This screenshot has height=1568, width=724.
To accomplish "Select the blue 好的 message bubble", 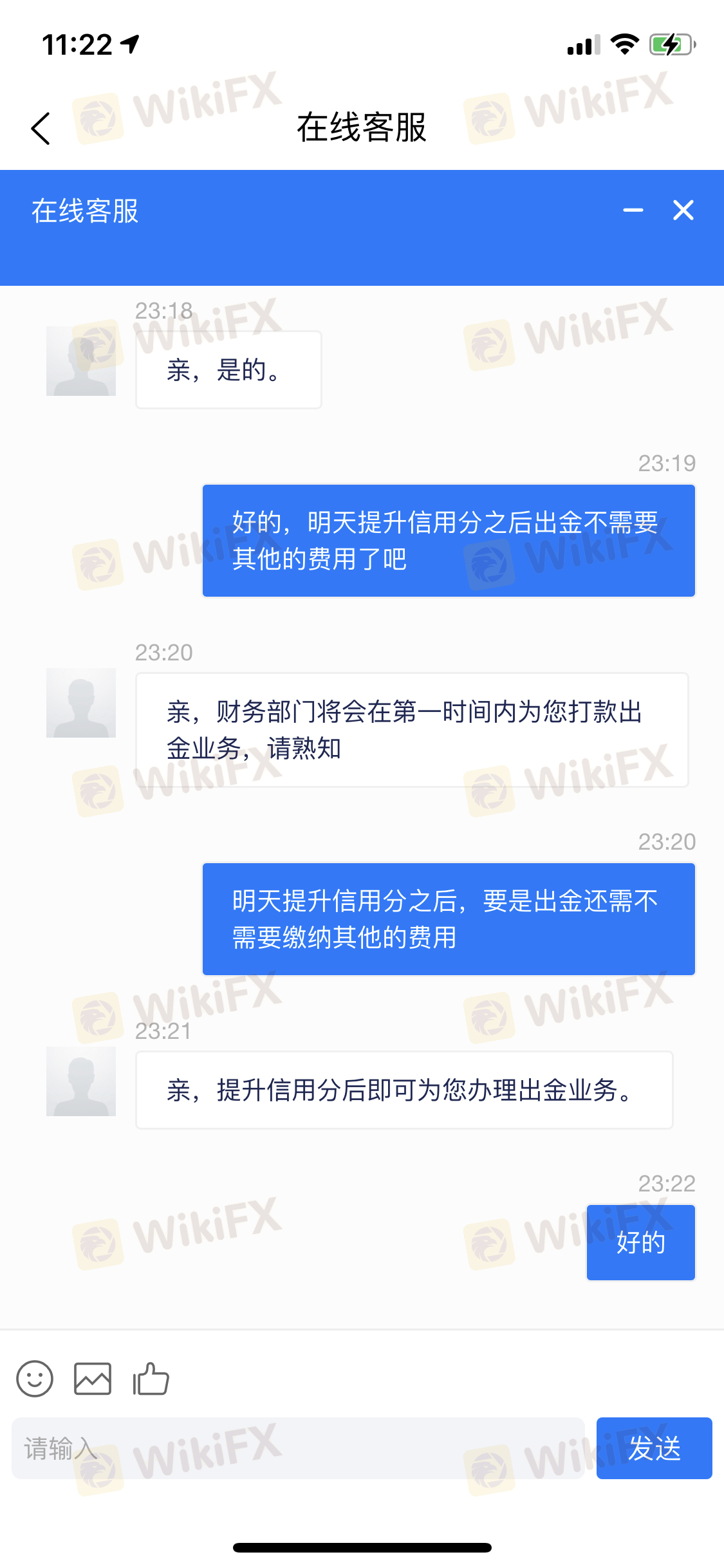I will point(641,1242).
